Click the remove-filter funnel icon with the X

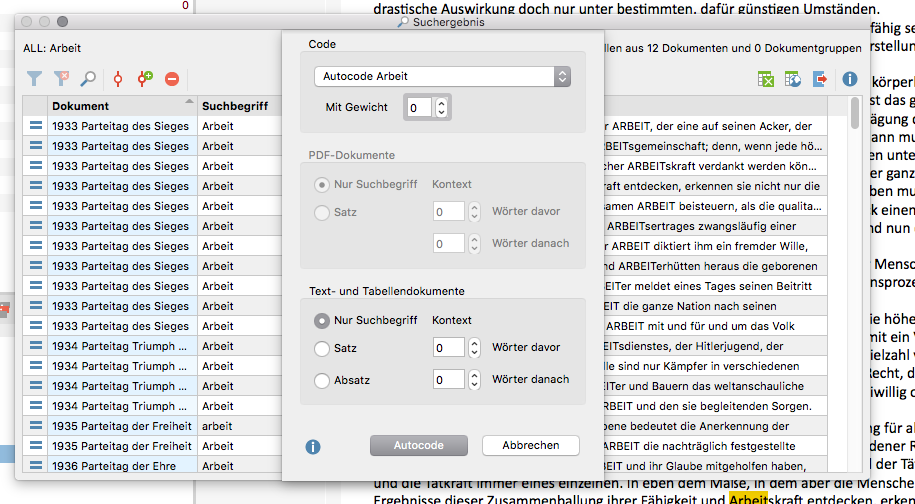coord(62,78)
